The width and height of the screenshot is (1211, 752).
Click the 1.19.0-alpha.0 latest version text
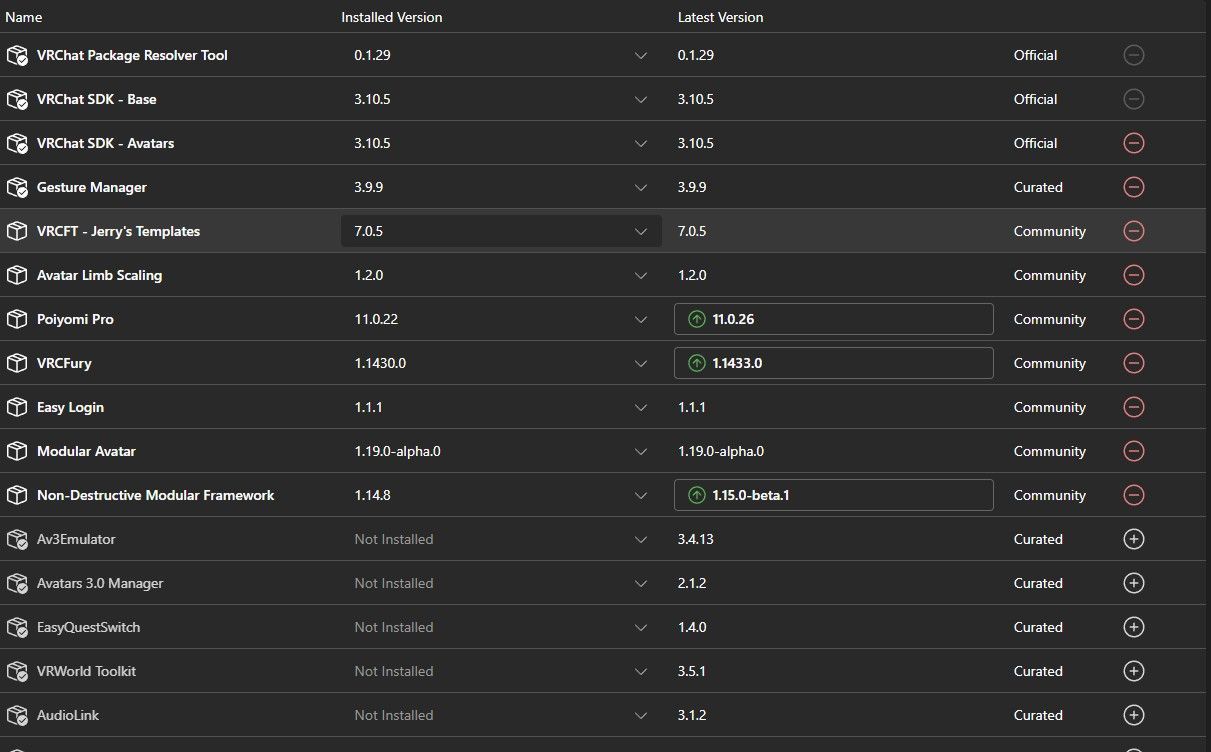tap(721, 451)
